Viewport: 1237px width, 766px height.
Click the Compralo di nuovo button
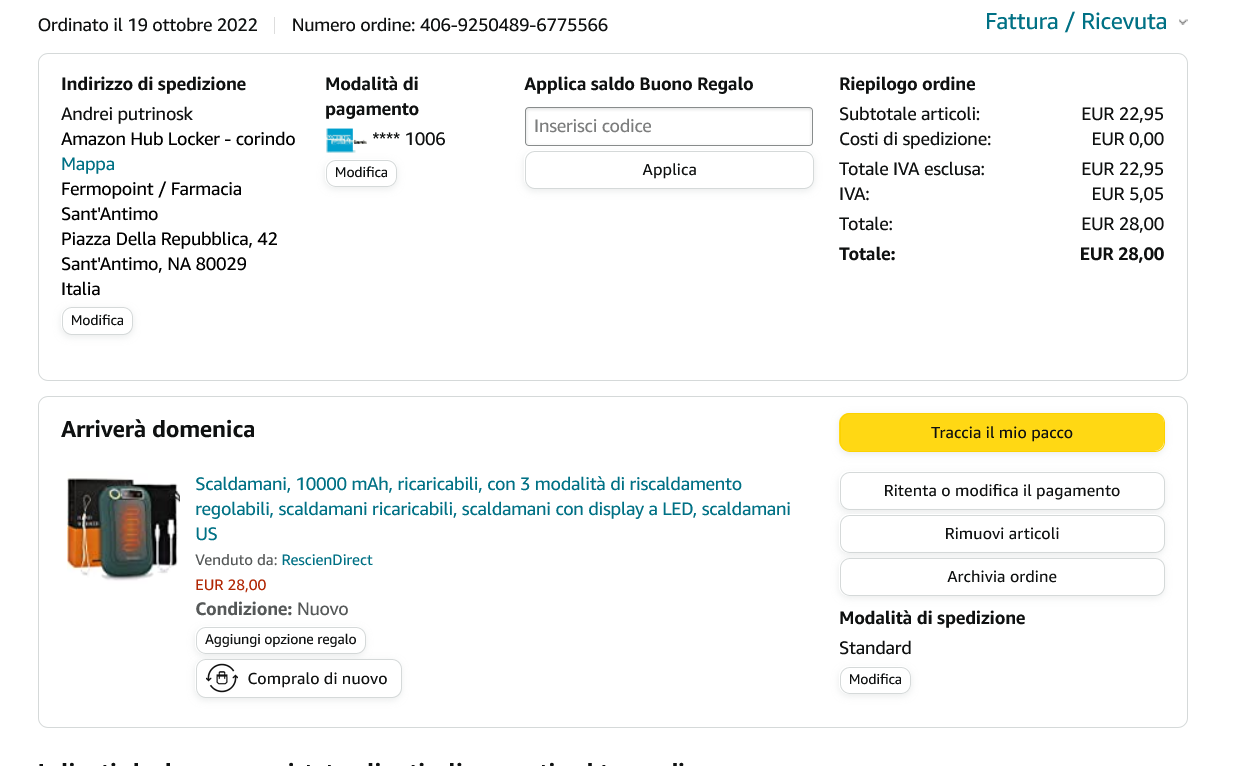click(299, 679)
